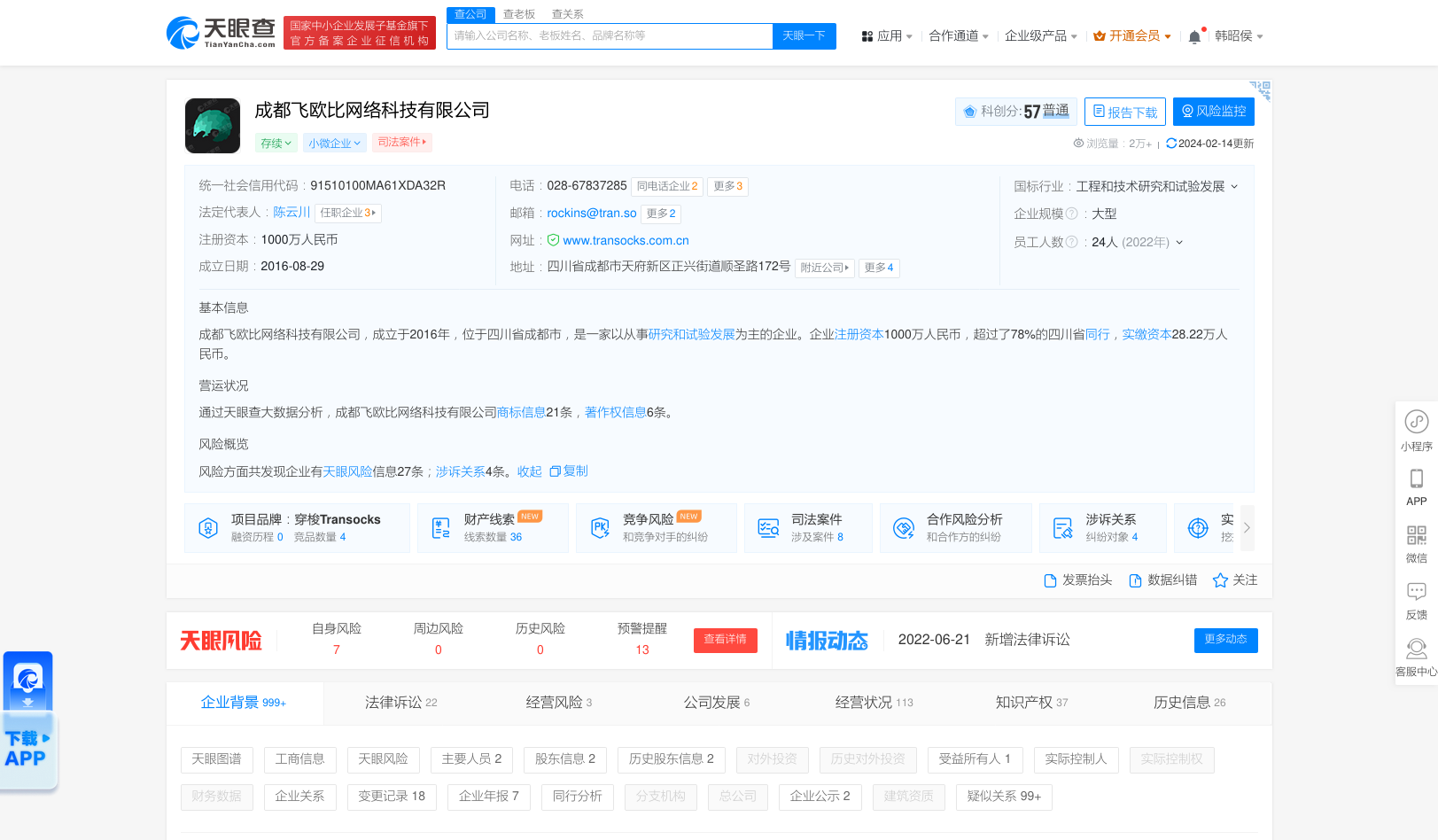The width and height of the screenshot is (1438, 840).
Task: Expand the 国标行业 industry chevron
Action: [1234, 187]
